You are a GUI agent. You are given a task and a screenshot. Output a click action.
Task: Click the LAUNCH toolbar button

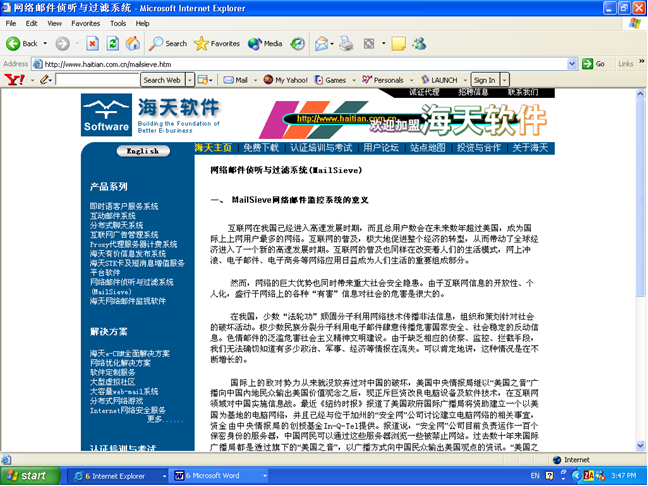(x=439, y=80)
